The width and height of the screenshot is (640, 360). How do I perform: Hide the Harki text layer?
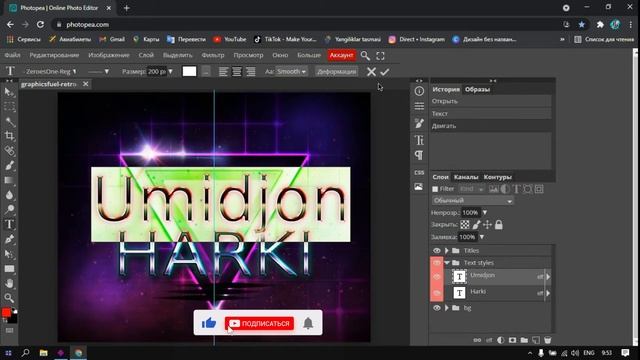(437, 293)
